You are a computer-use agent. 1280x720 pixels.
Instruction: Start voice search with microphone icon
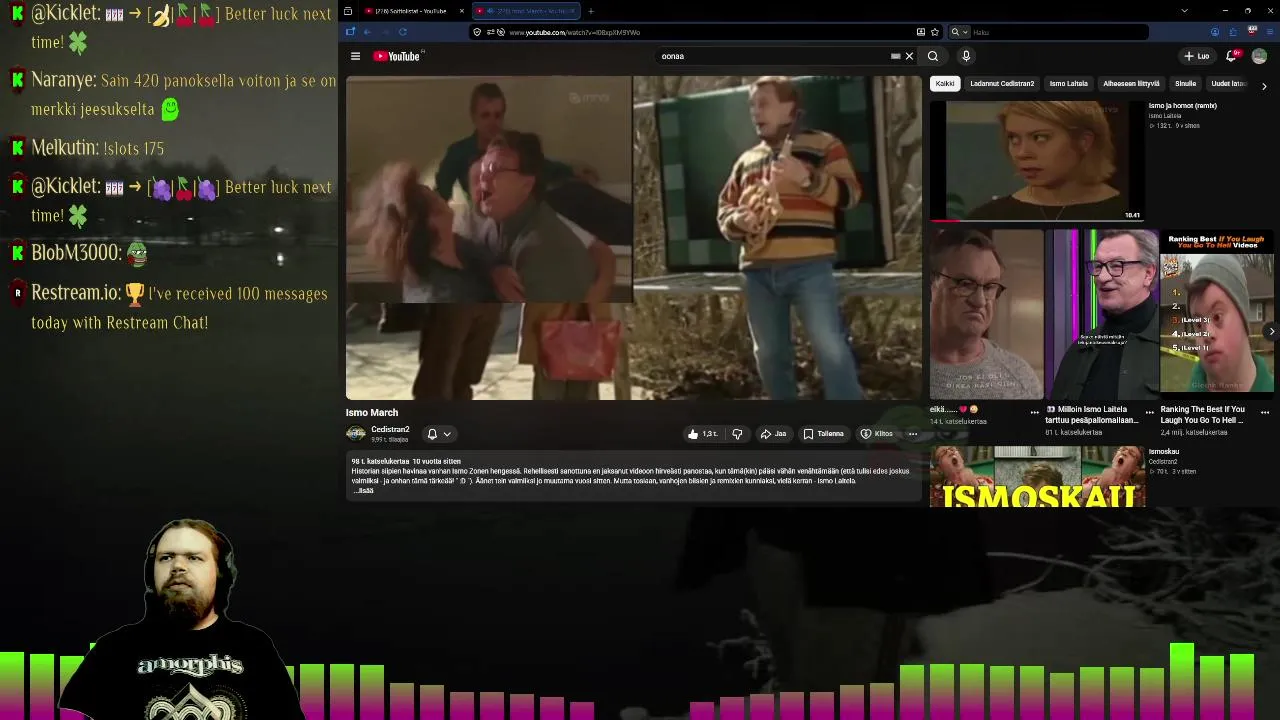tap(966, 56)
